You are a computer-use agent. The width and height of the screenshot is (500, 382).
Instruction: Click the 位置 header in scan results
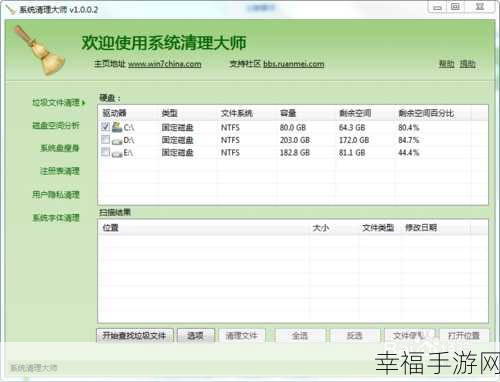click(111, 228)
